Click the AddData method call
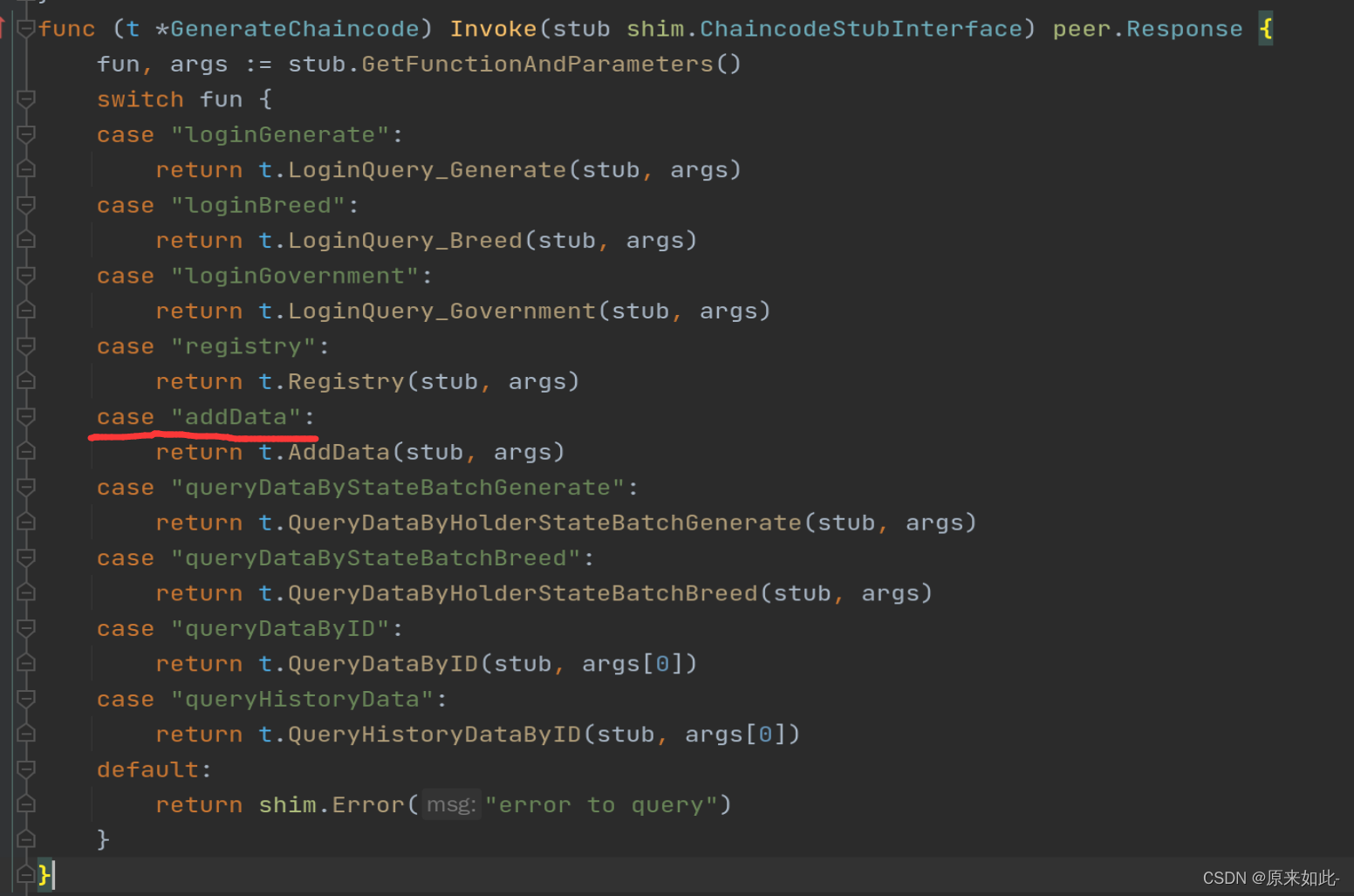The height and width of the screenshot is (896, 1354). click(338, 452)
